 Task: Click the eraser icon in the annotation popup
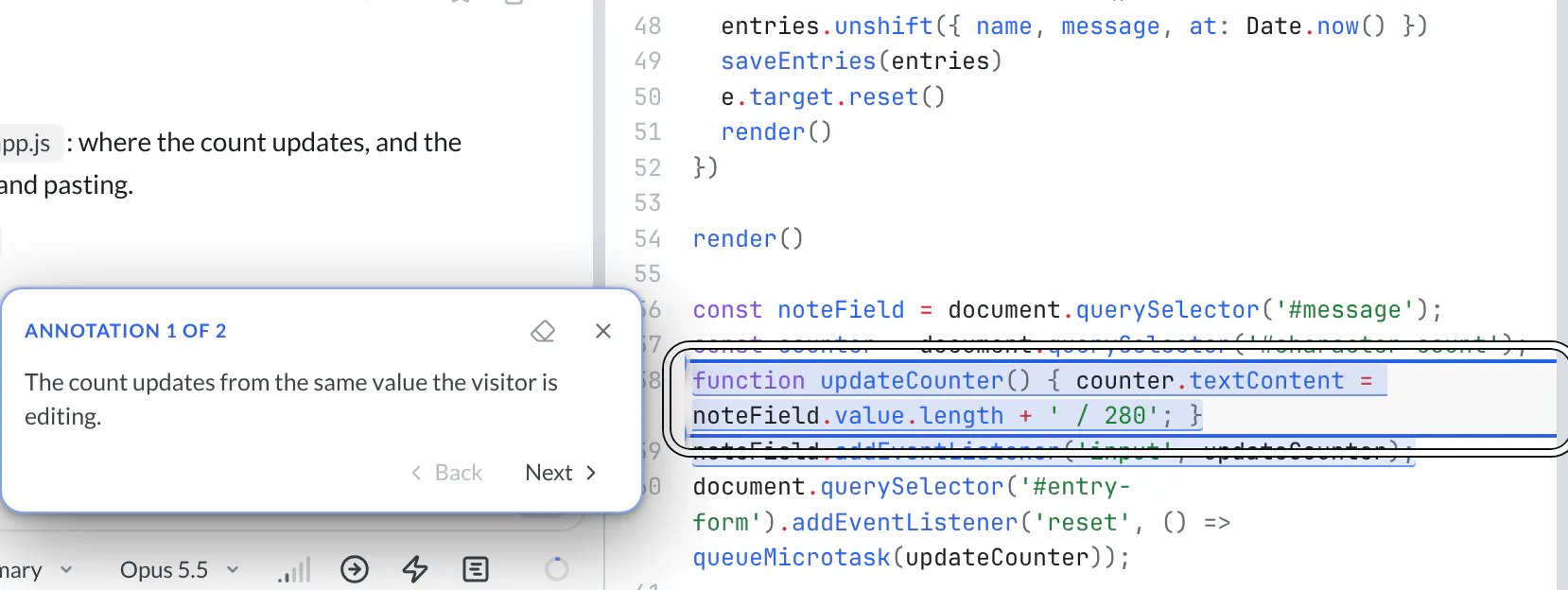point(543,332)
